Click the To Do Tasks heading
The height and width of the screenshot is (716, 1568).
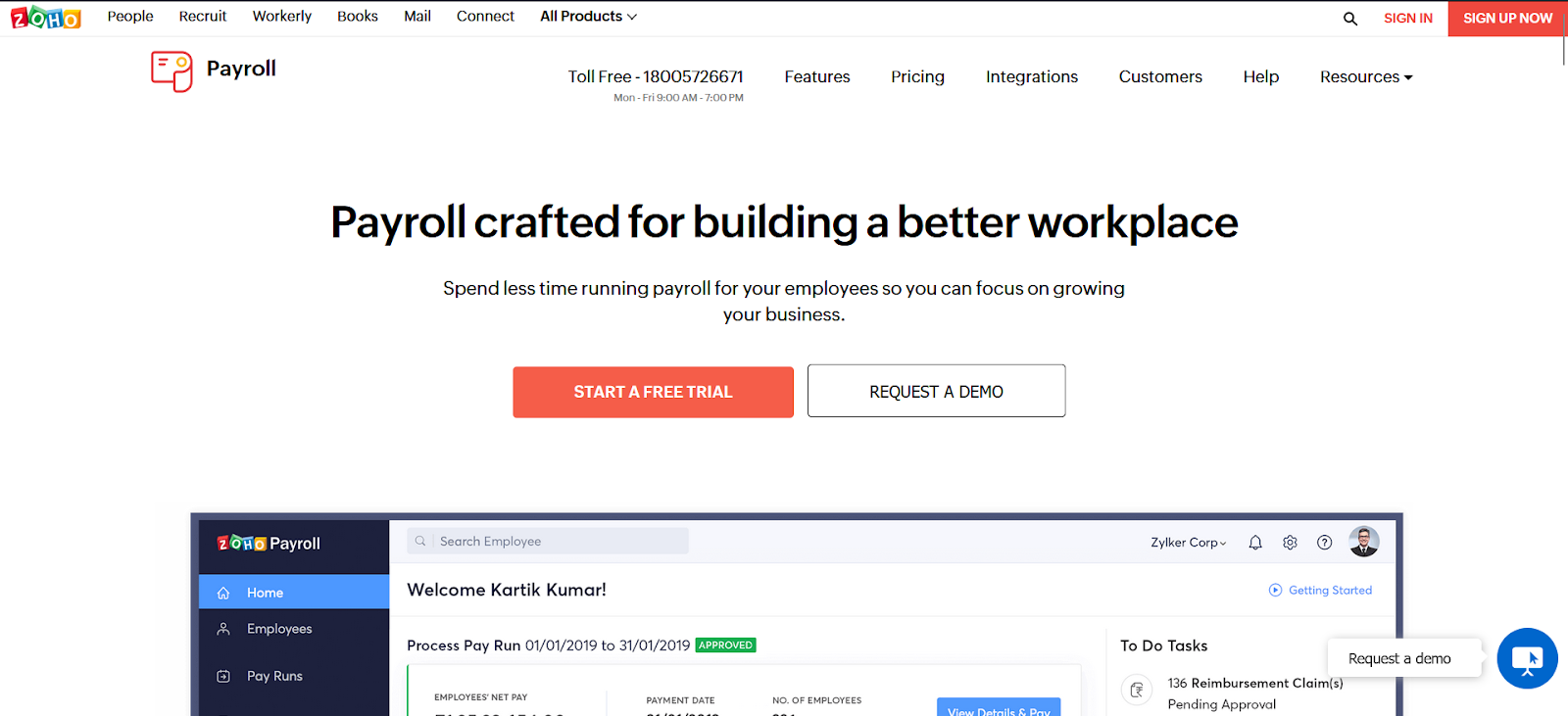[x=1164, y=645]
